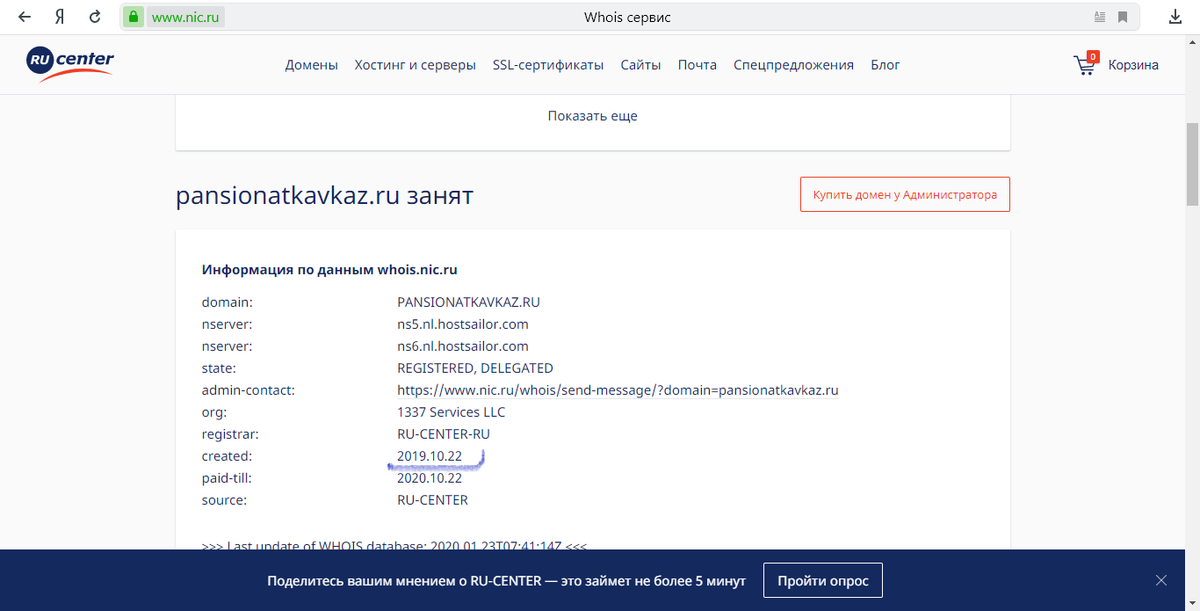1200x611 pixels.
Task: Click the Информация по данным whois.nic.ru heading
Action: 330,270
